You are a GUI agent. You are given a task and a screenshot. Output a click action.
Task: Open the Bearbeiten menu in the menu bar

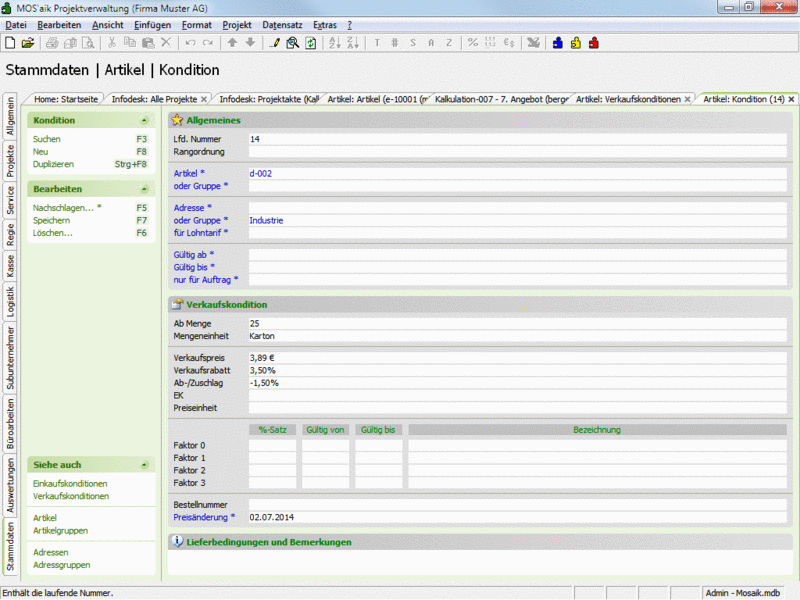[x=59, y=25]
